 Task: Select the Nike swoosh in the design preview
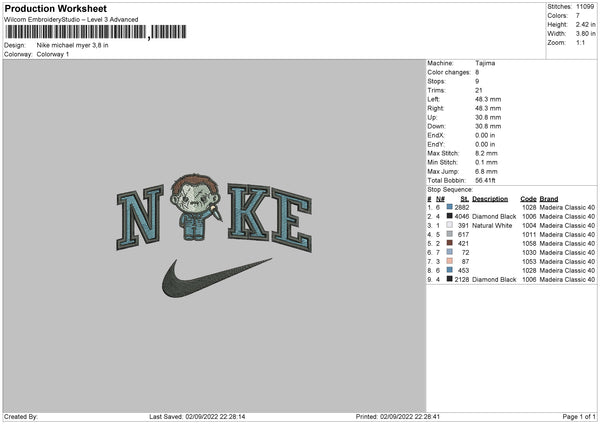217,277
